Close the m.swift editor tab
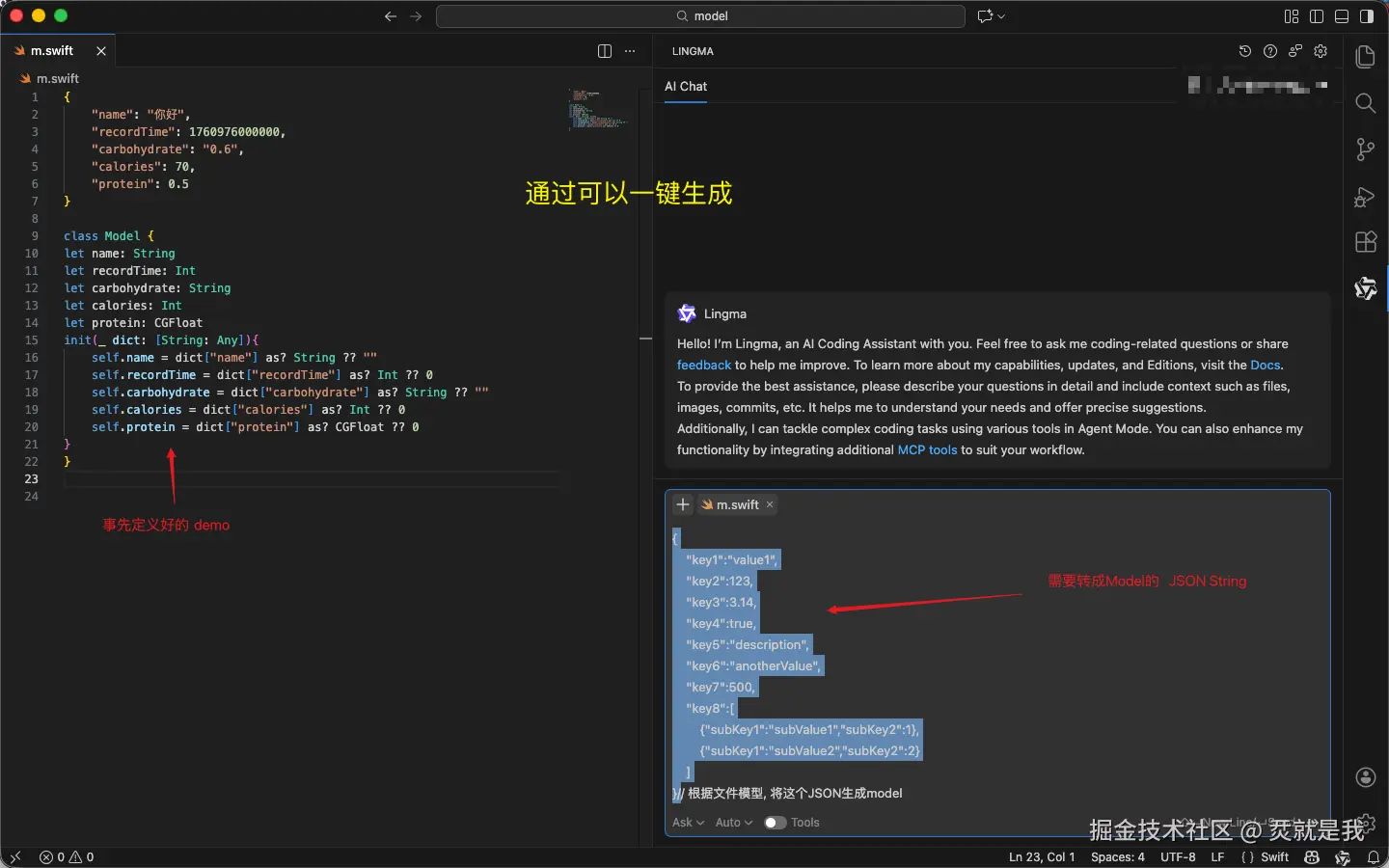The width and height of the screenshot is (1389, 868). click(101, 51)
